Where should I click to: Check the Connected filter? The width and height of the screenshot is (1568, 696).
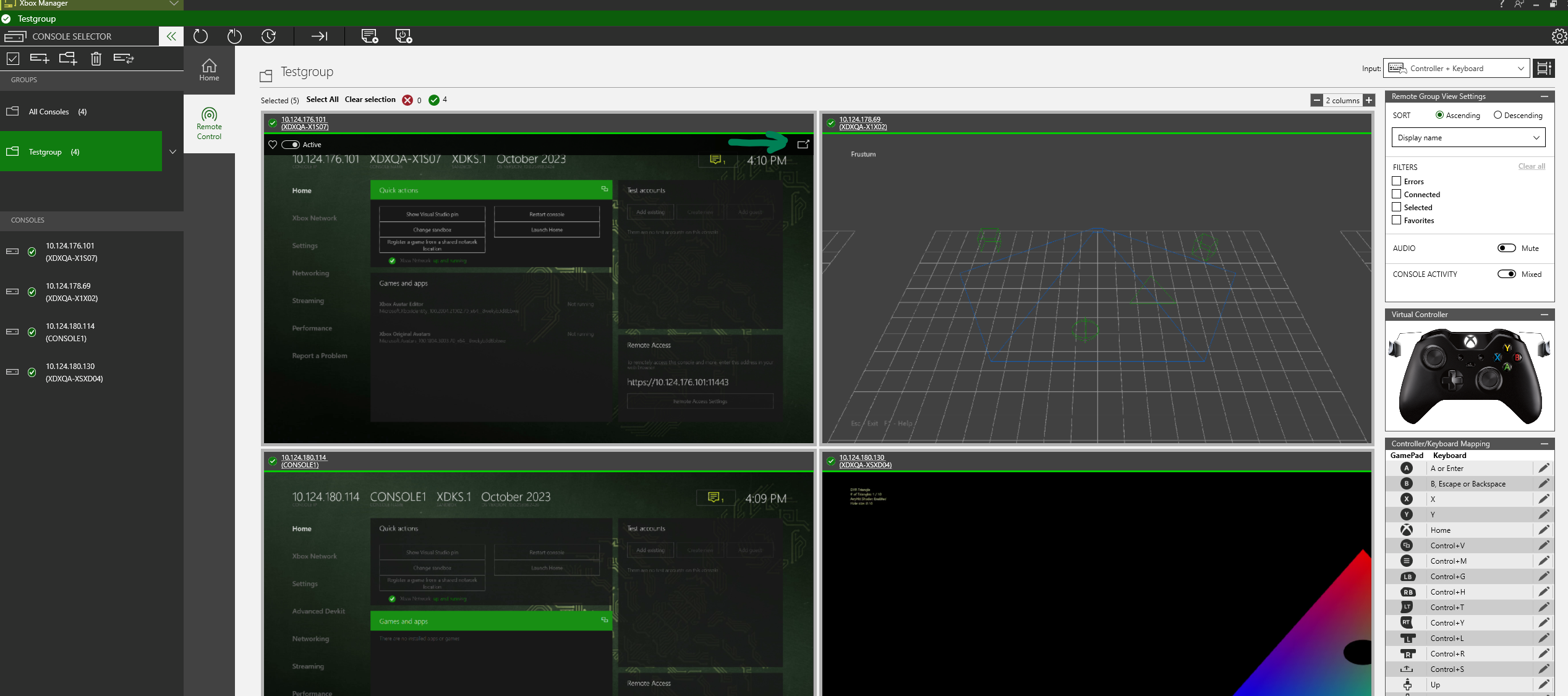click(x=1397, y=194)
